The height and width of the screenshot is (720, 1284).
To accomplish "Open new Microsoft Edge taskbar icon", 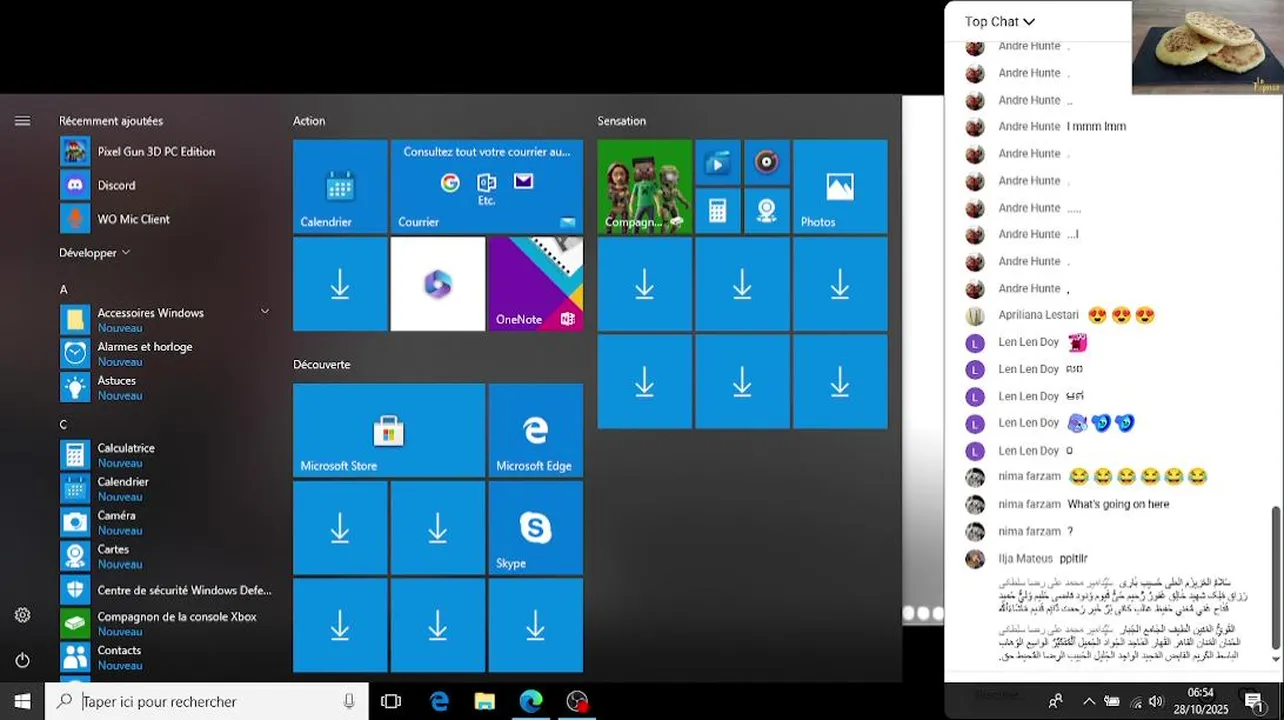I will [530, 702].
